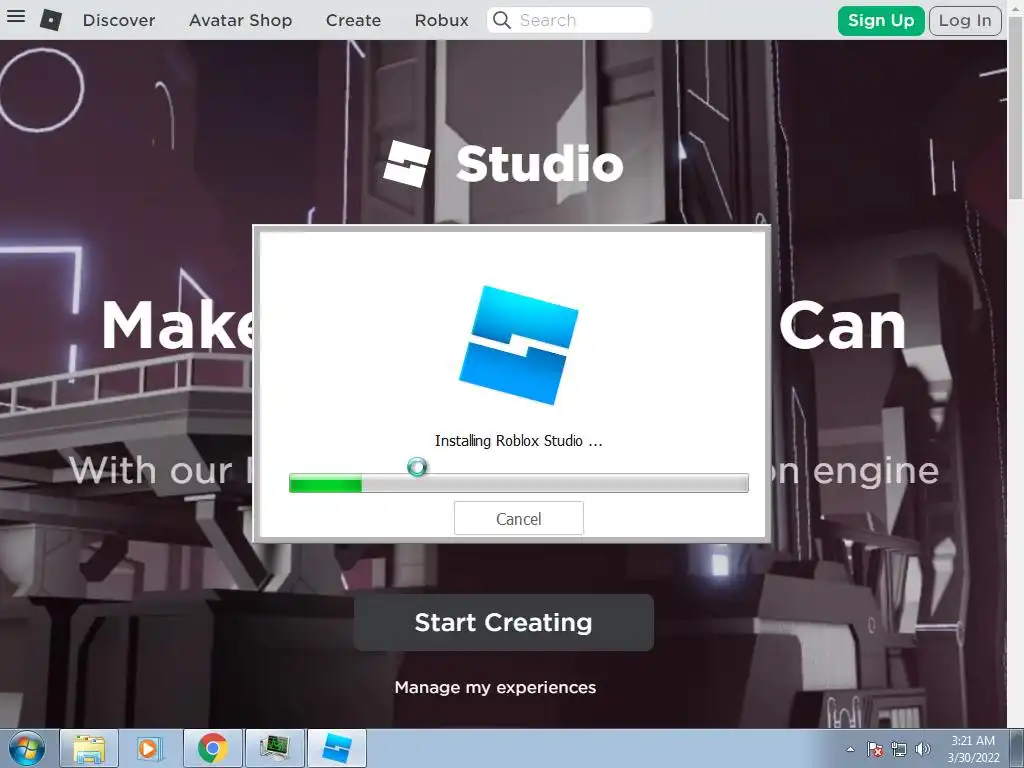The width and height of the screenshot is (1024, 768).
Task: Cancel the Roblox Studio installation
Action: click(519, 519)
